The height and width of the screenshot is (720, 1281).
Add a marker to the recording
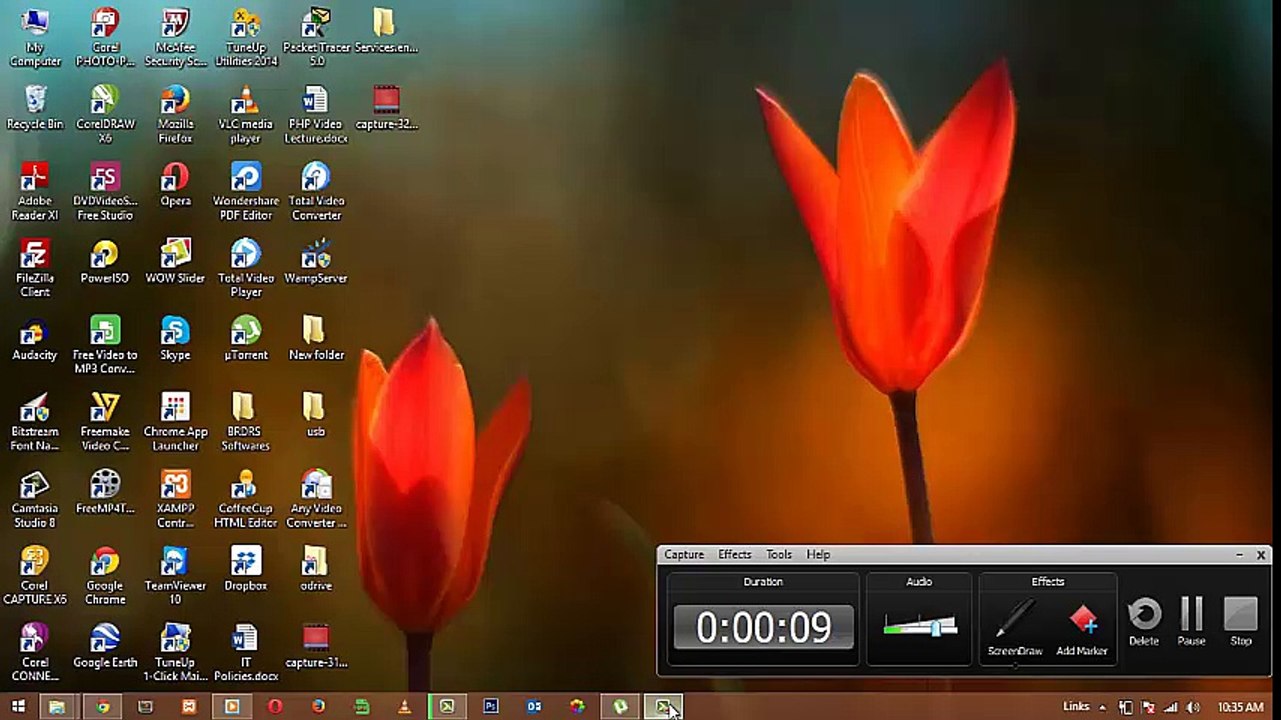[1082, 627]
